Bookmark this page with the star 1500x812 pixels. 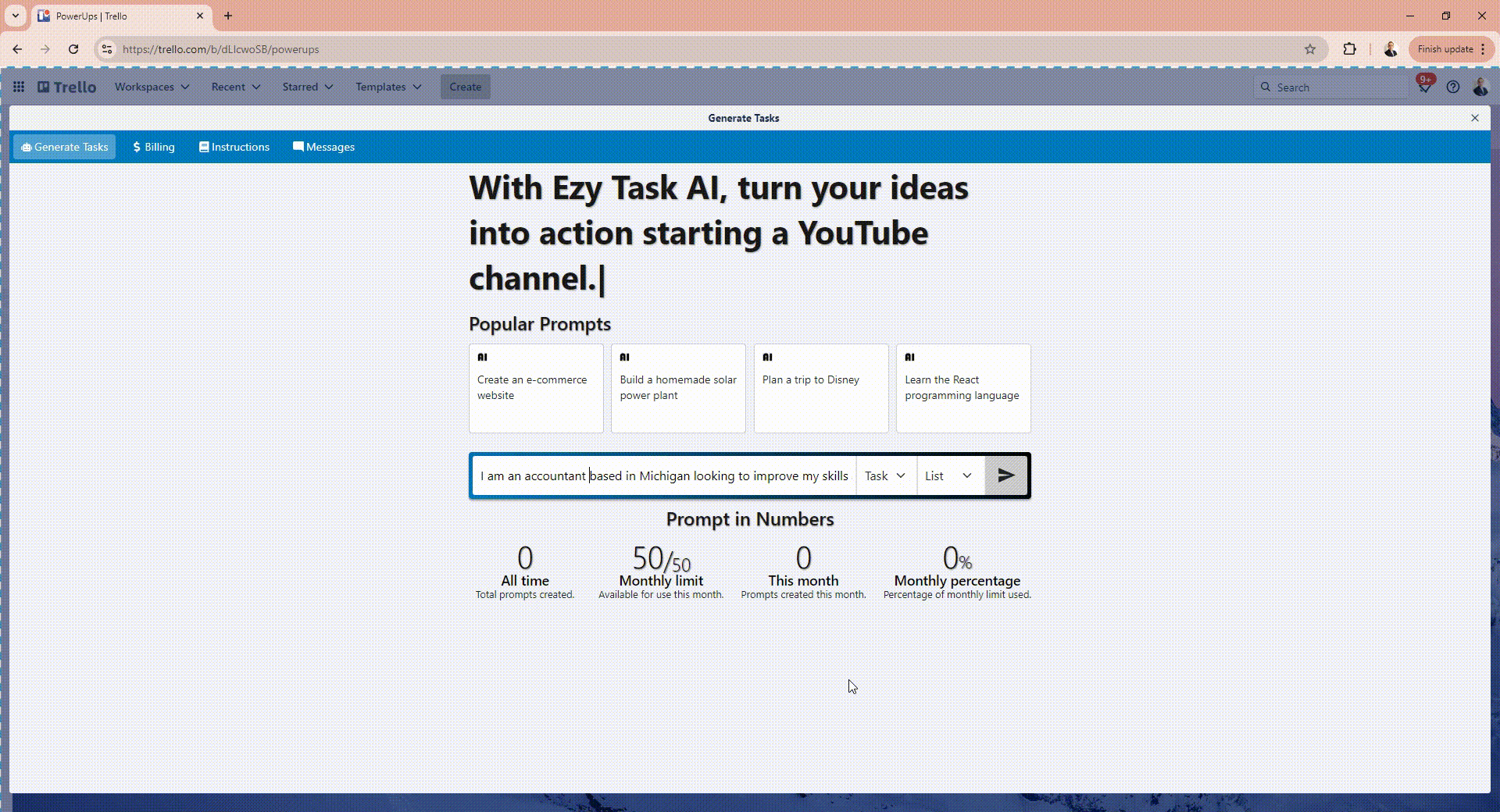(1310, 49)
